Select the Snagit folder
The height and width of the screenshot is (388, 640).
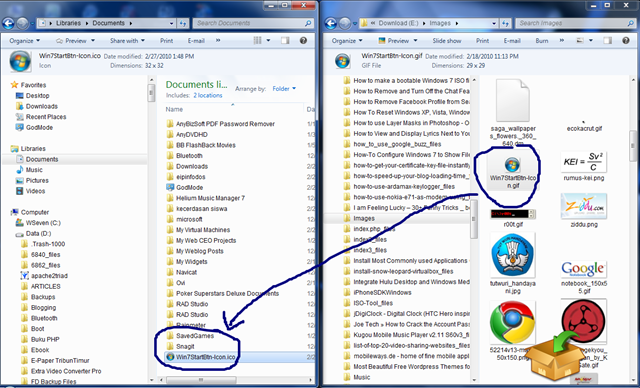point(185,346)
